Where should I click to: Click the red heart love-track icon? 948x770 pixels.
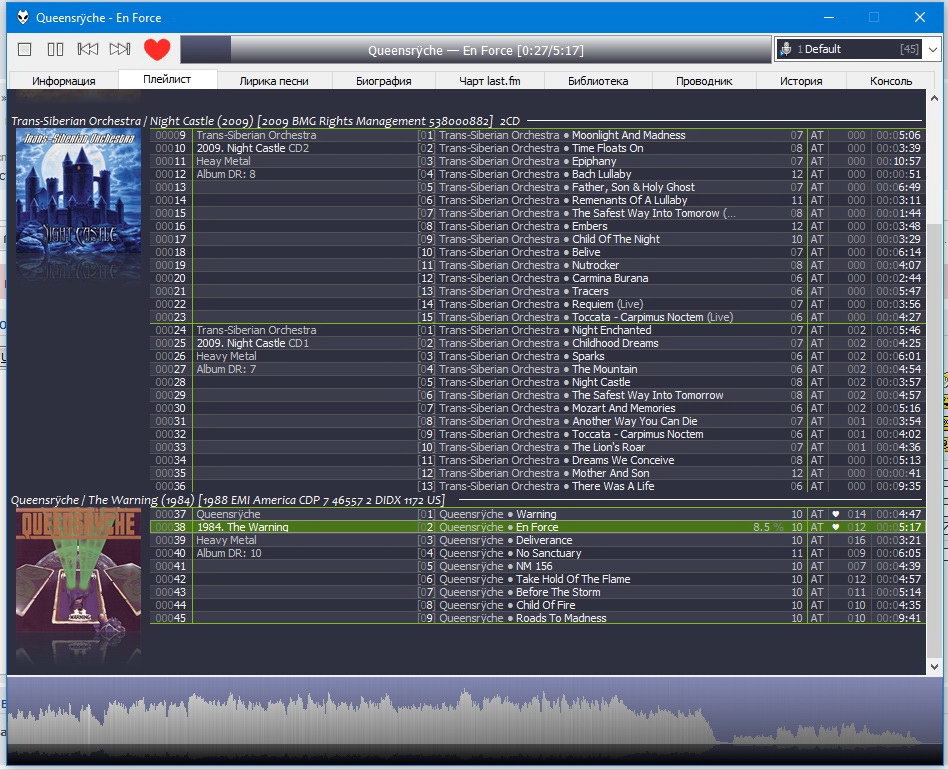pyautogui.click(x=157, y=49)
